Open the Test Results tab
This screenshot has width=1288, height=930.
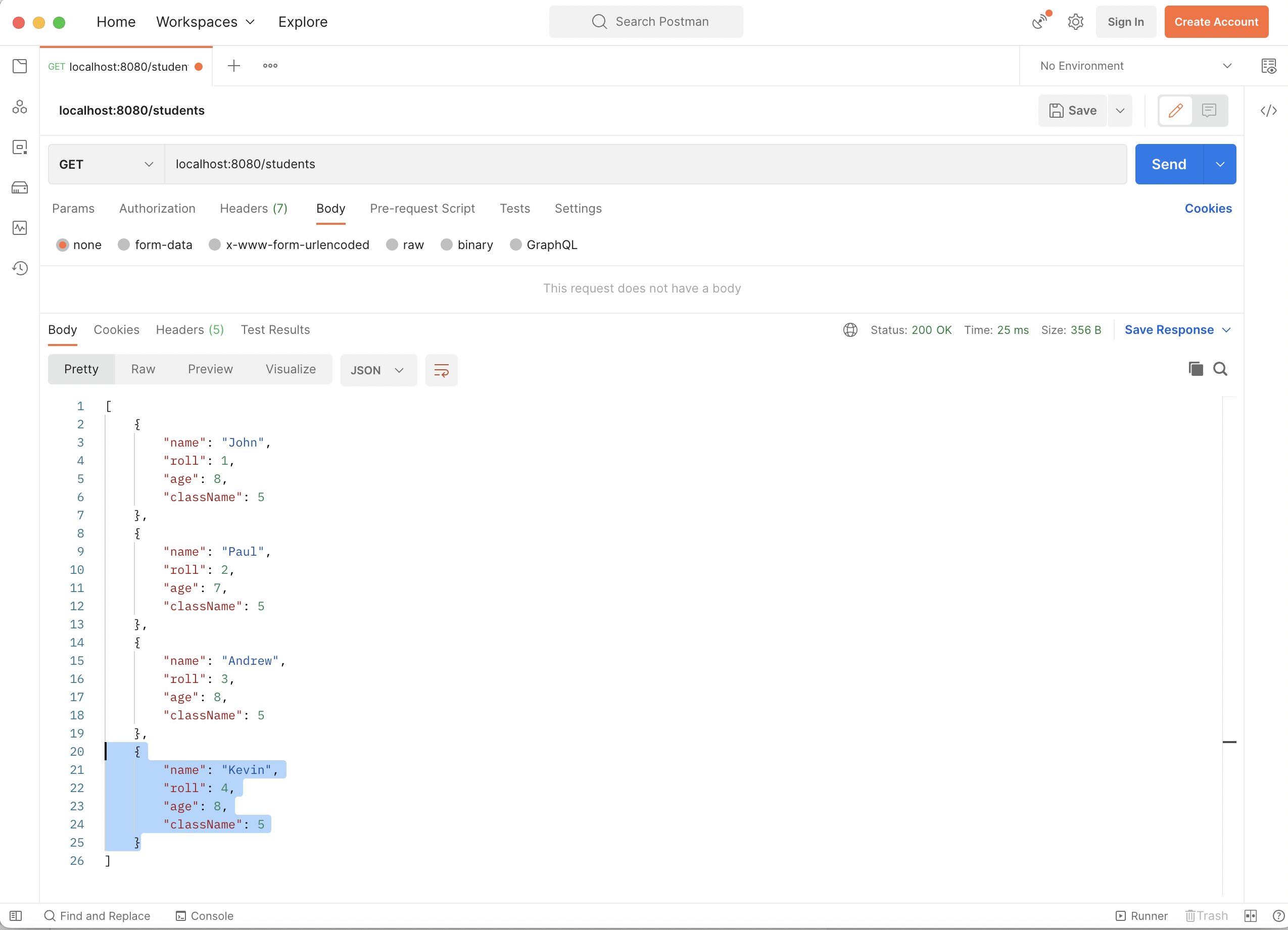pos(275,329)
